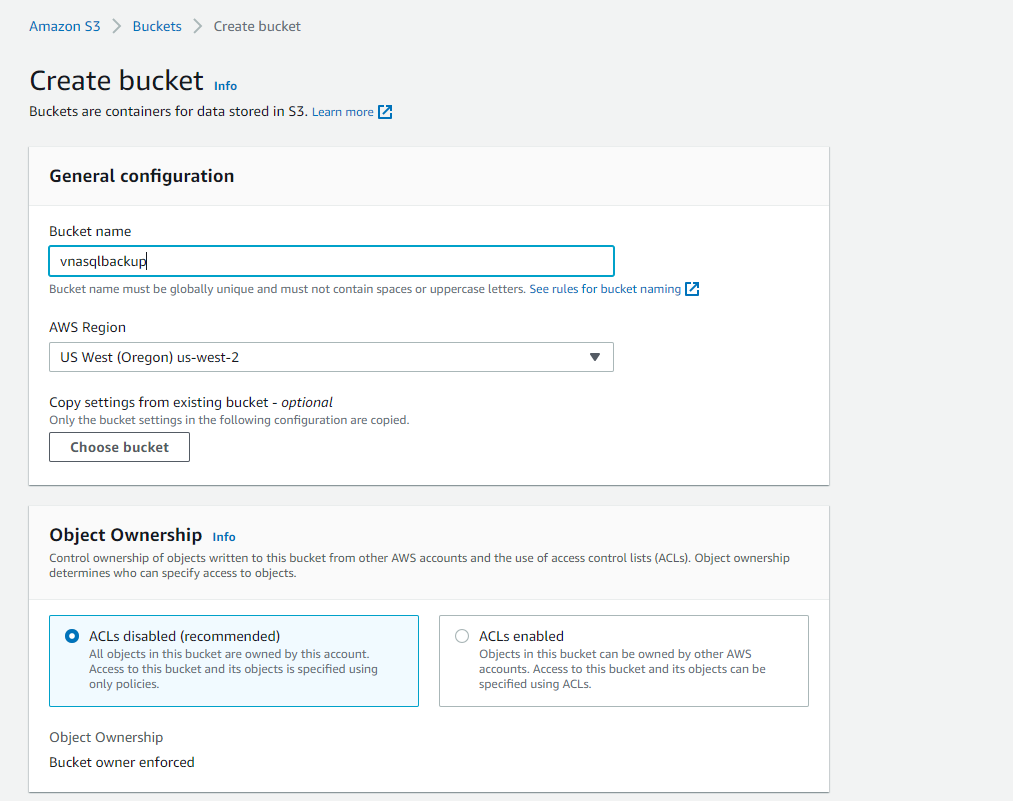
Task: Click the external link icon beside Learn more
Action: (x=385, y=111)
